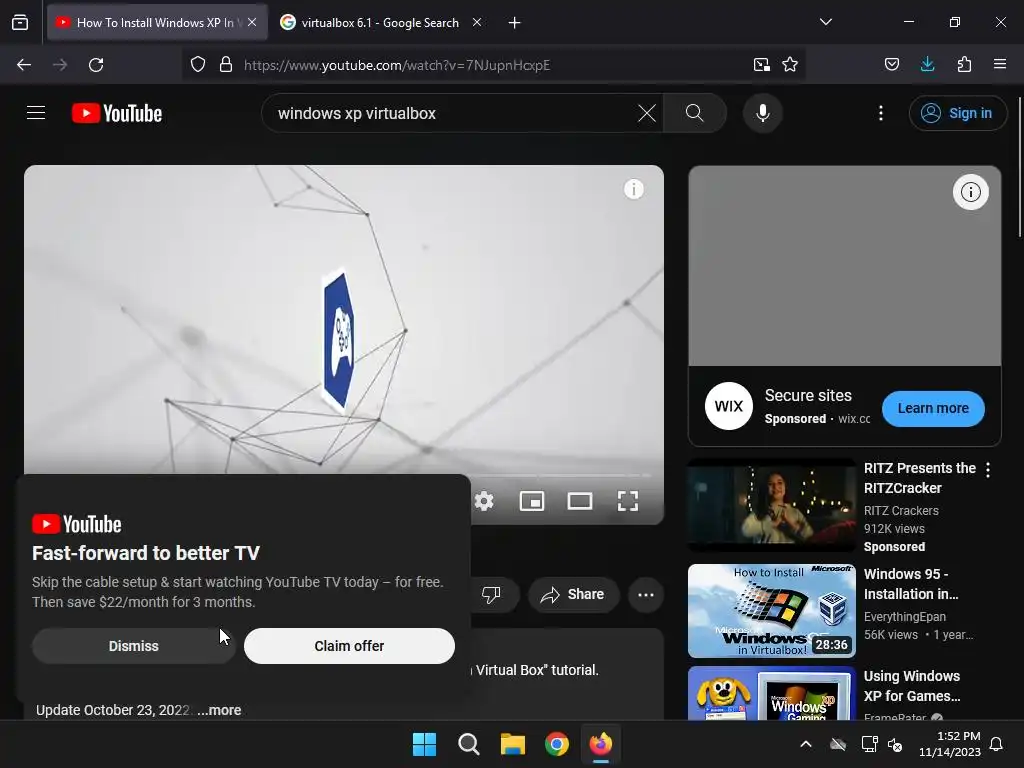Open video player settings gear
This screenshot has width=1024, height=768.
[484, 501]
